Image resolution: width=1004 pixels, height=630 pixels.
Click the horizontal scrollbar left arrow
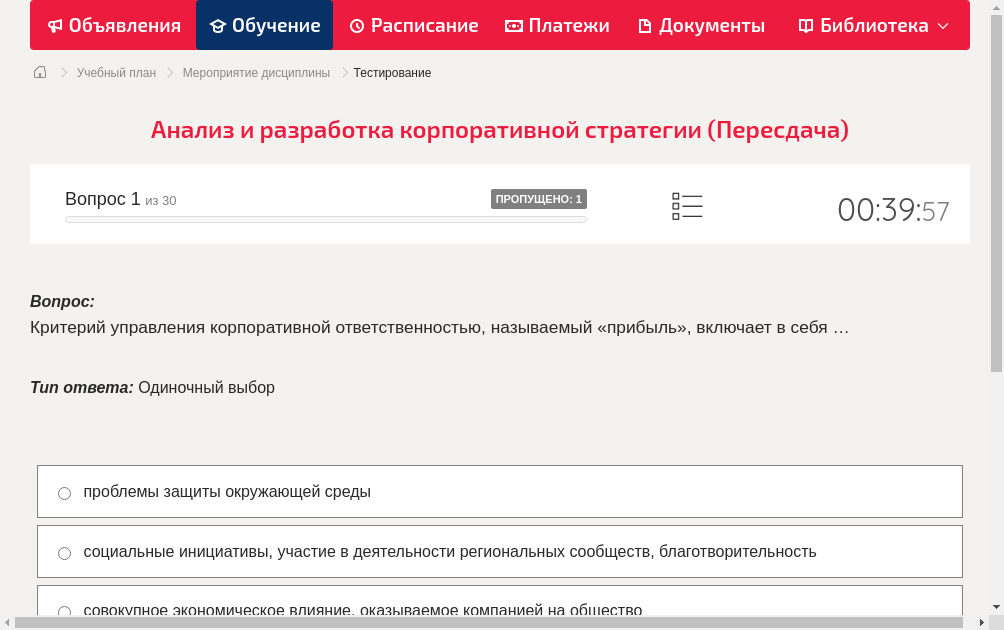click(7, 622)
